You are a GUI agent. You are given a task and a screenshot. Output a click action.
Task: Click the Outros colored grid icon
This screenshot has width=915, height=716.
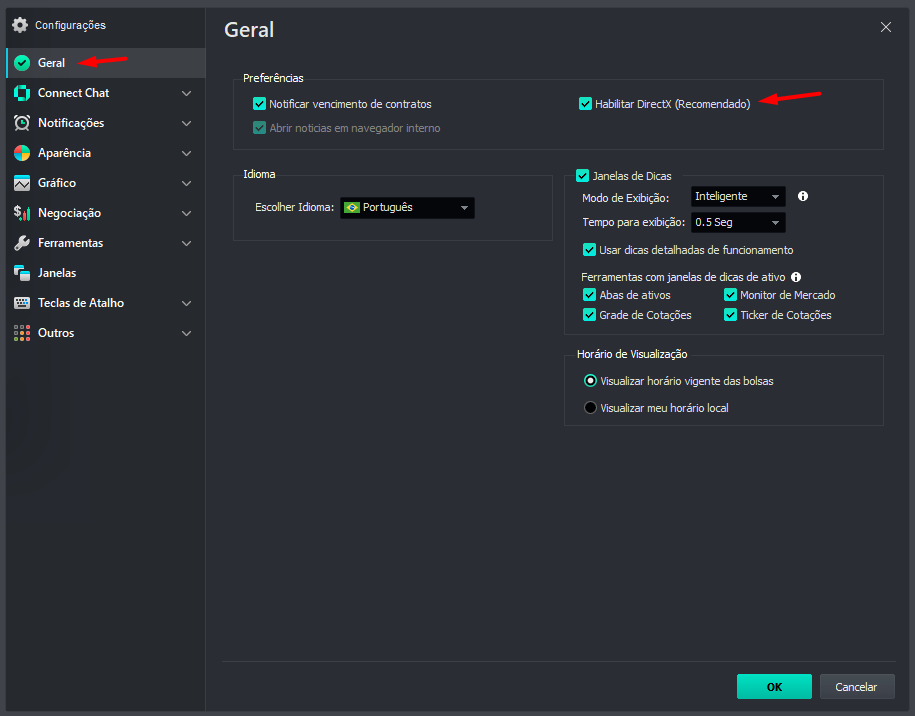point(22,333)
